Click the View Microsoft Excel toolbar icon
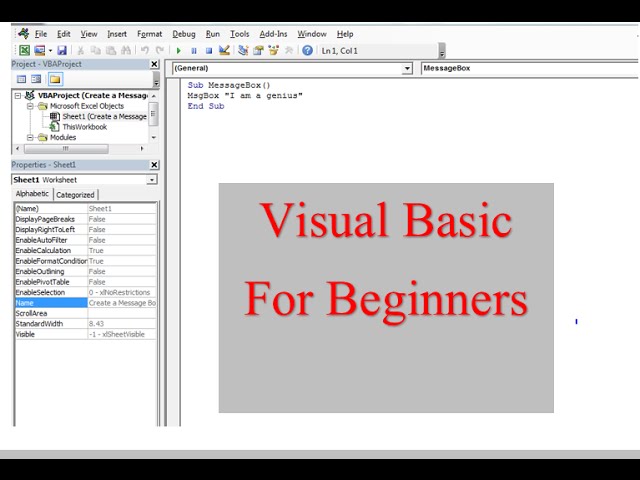This screenshot has width=640, height=480. click(24, 50)
